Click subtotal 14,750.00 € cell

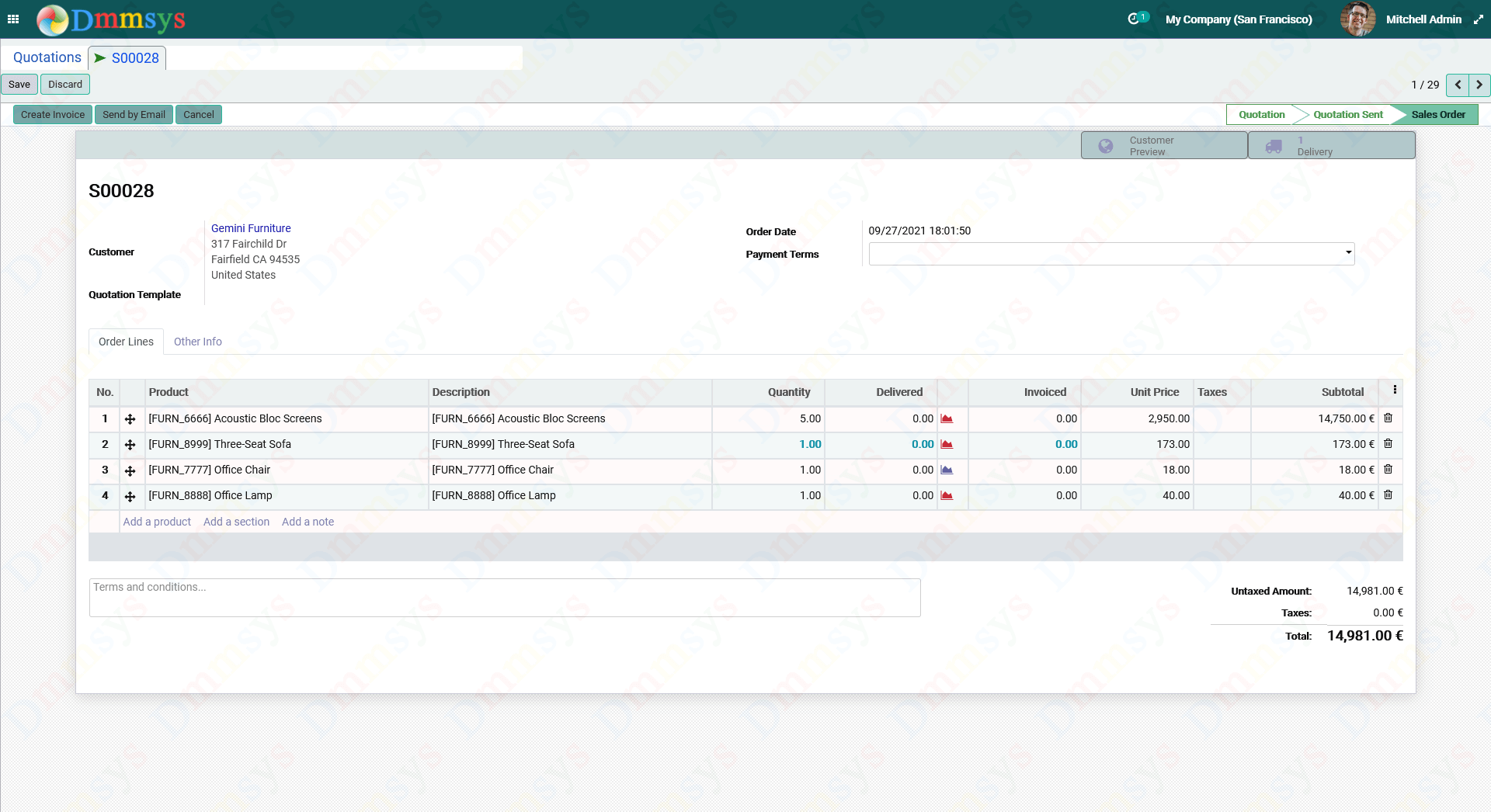pos(1315,418)
